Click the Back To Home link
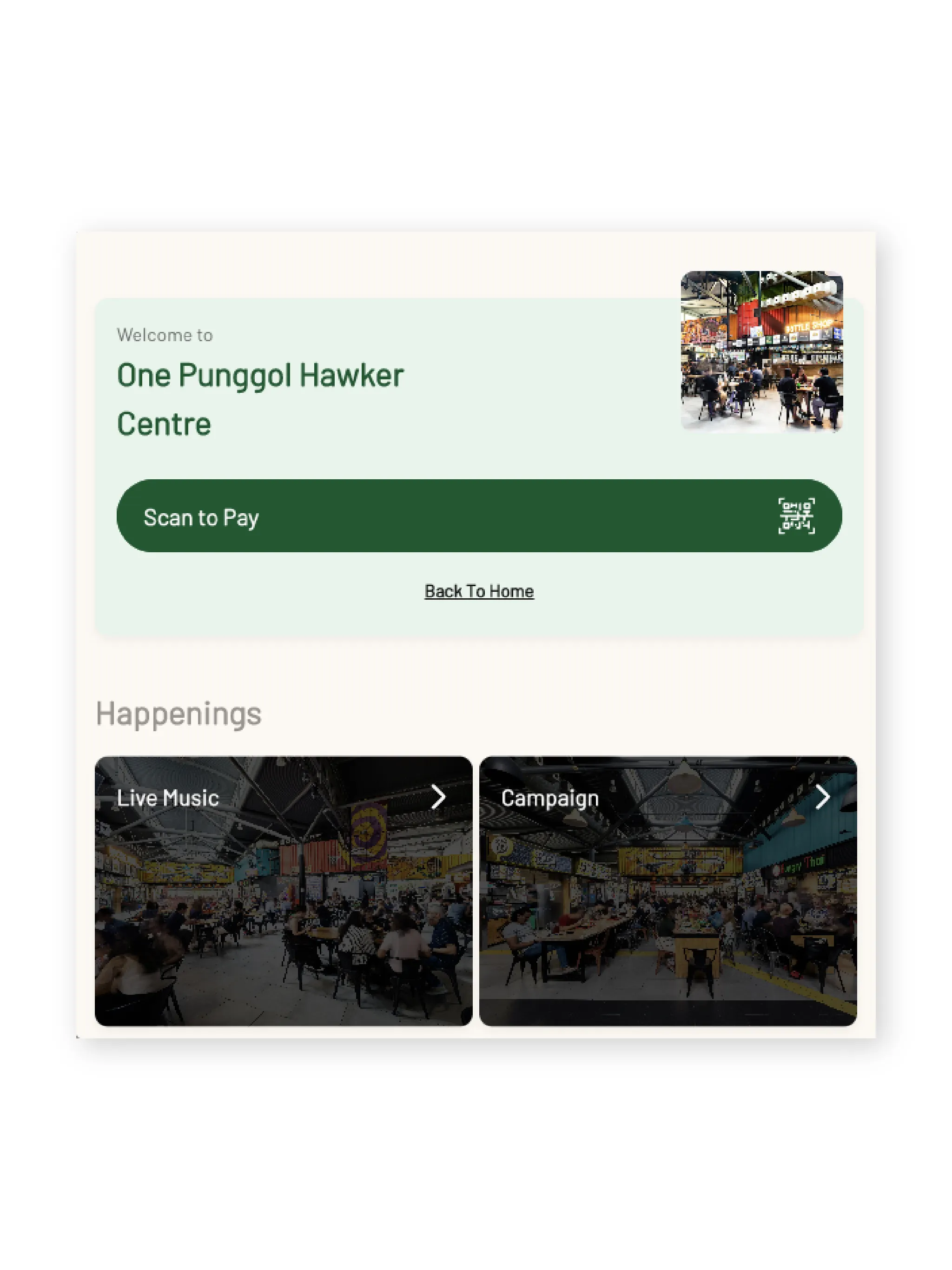This screenshot has width=952, height=1270. pyautogui.click(x=479, y=591)
